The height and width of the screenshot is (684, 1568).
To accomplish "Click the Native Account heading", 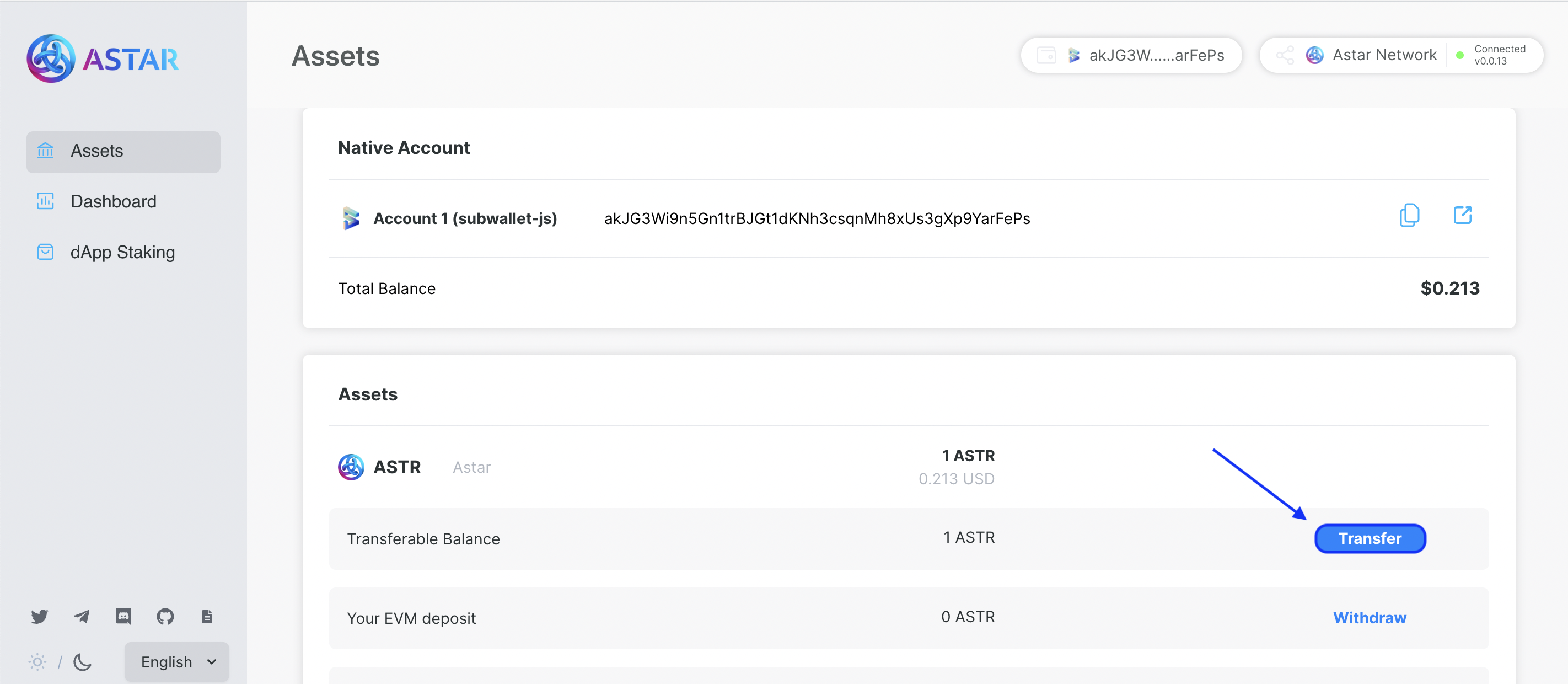I will (x=404, y=148).
